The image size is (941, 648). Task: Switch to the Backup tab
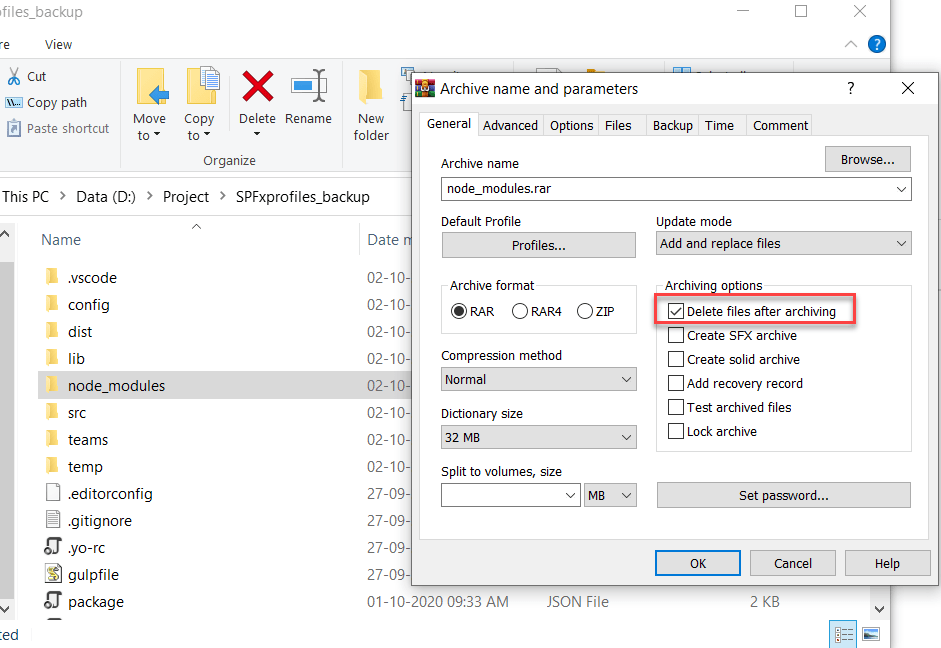[x=672, y=125]
